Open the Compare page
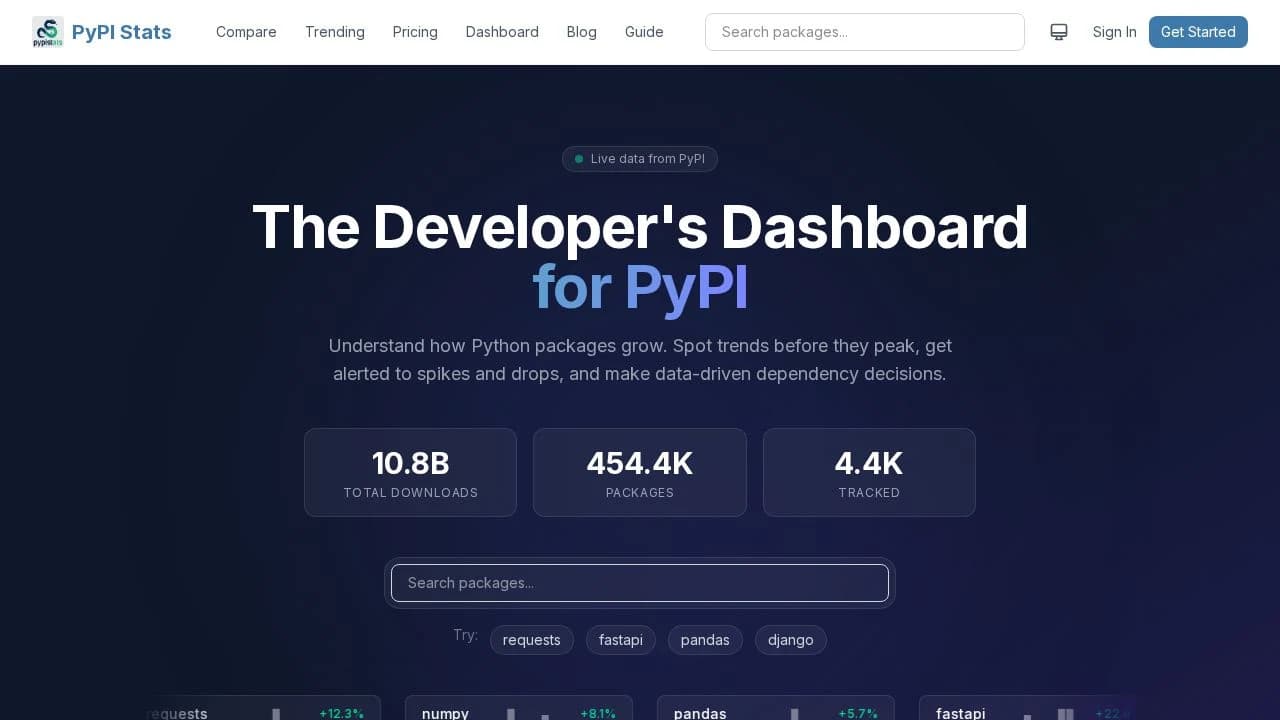Viewport: 1280px width, 720px height. coord(246,32)
